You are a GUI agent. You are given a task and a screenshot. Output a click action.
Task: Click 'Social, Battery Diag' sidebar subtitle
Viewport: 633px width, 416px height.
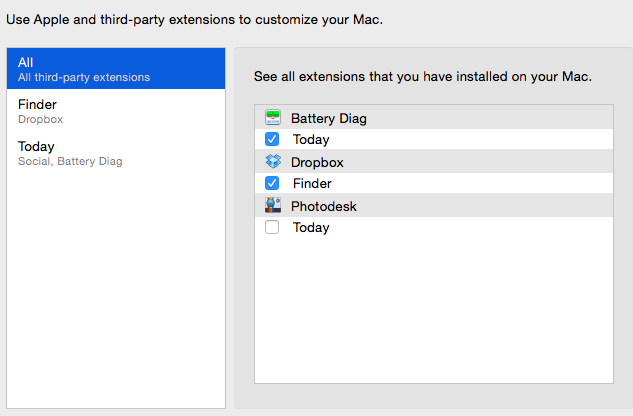click(x=70, y=161)
